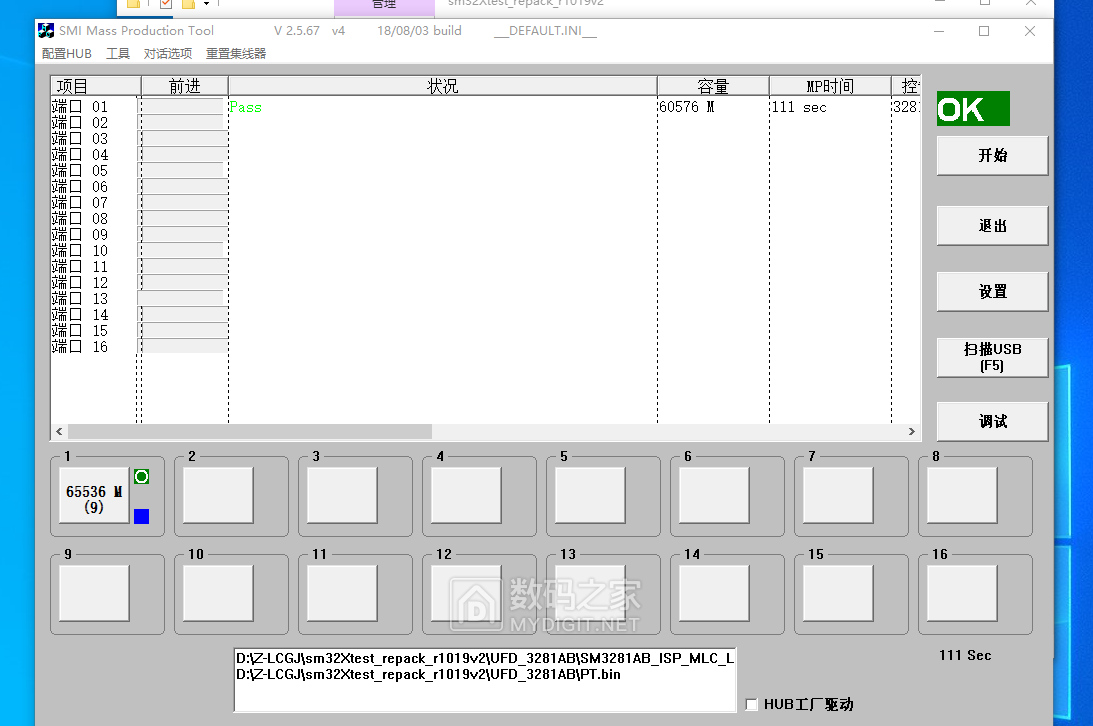Click the green OK status badge

click(x=972, y=109)
